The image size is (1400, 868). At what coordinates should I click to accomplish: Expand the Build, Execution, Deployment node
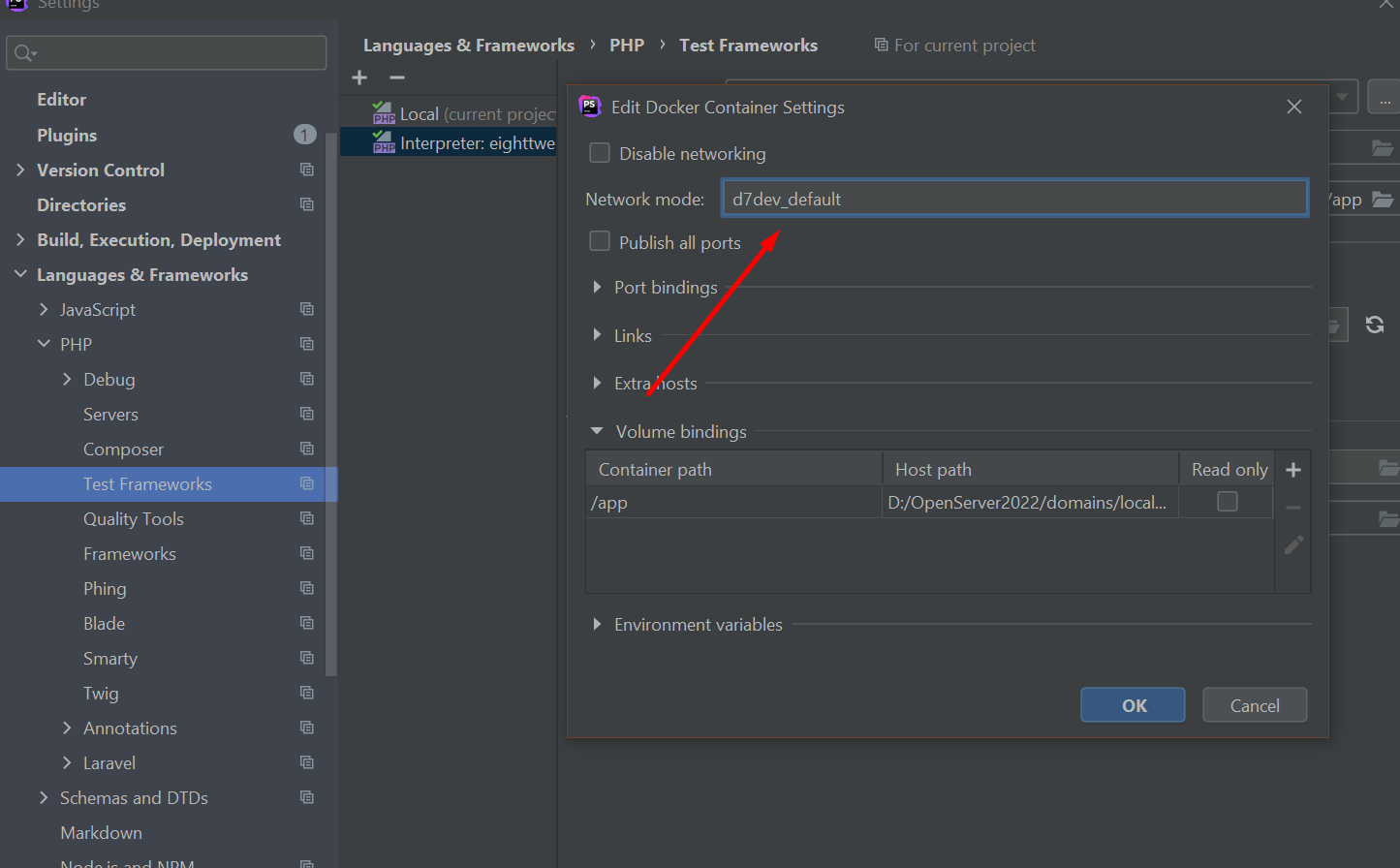pos(20,239)
